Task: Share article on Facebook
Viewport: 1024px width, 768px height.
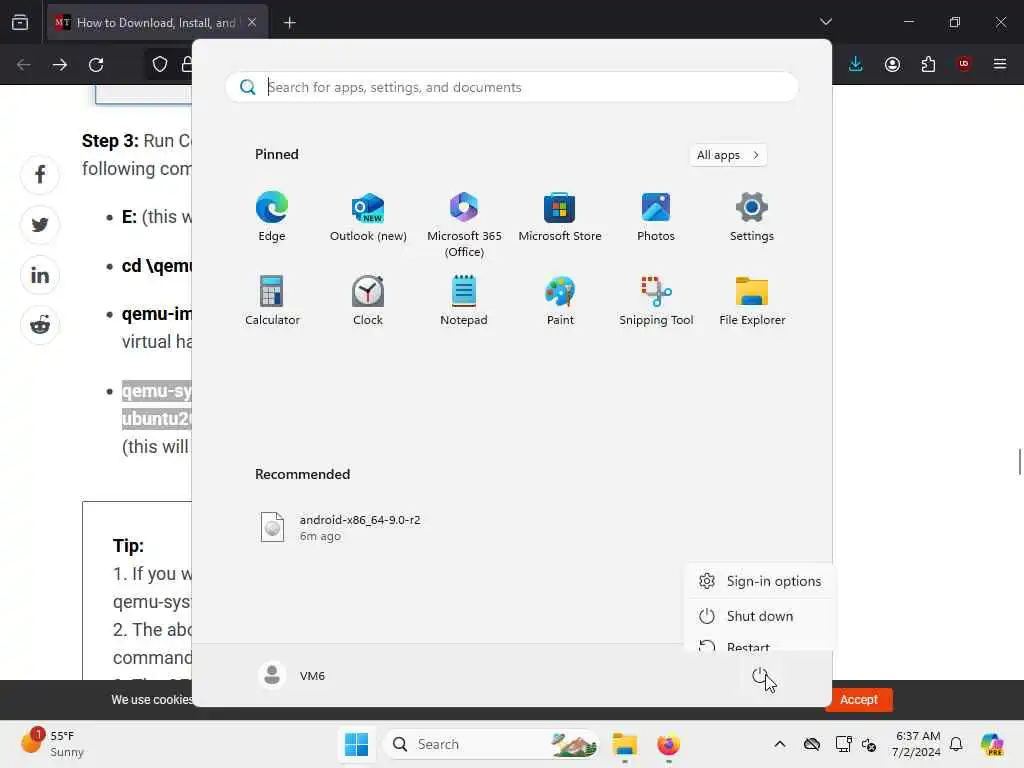Action: (x=40, y=174)
